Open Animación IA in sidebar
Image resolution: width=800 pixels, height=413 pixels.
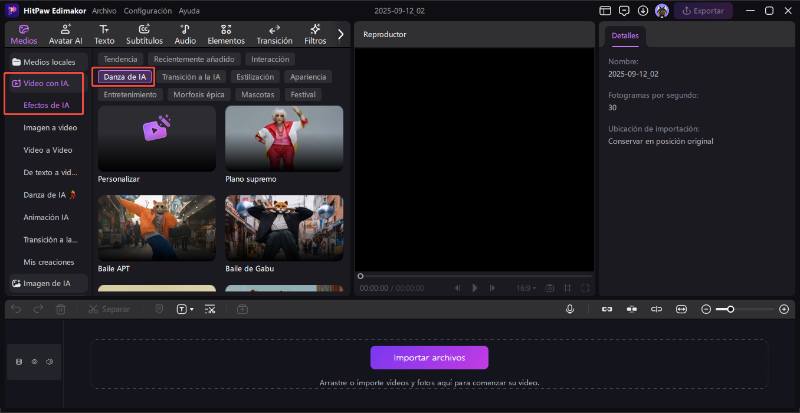coord(46,217)
